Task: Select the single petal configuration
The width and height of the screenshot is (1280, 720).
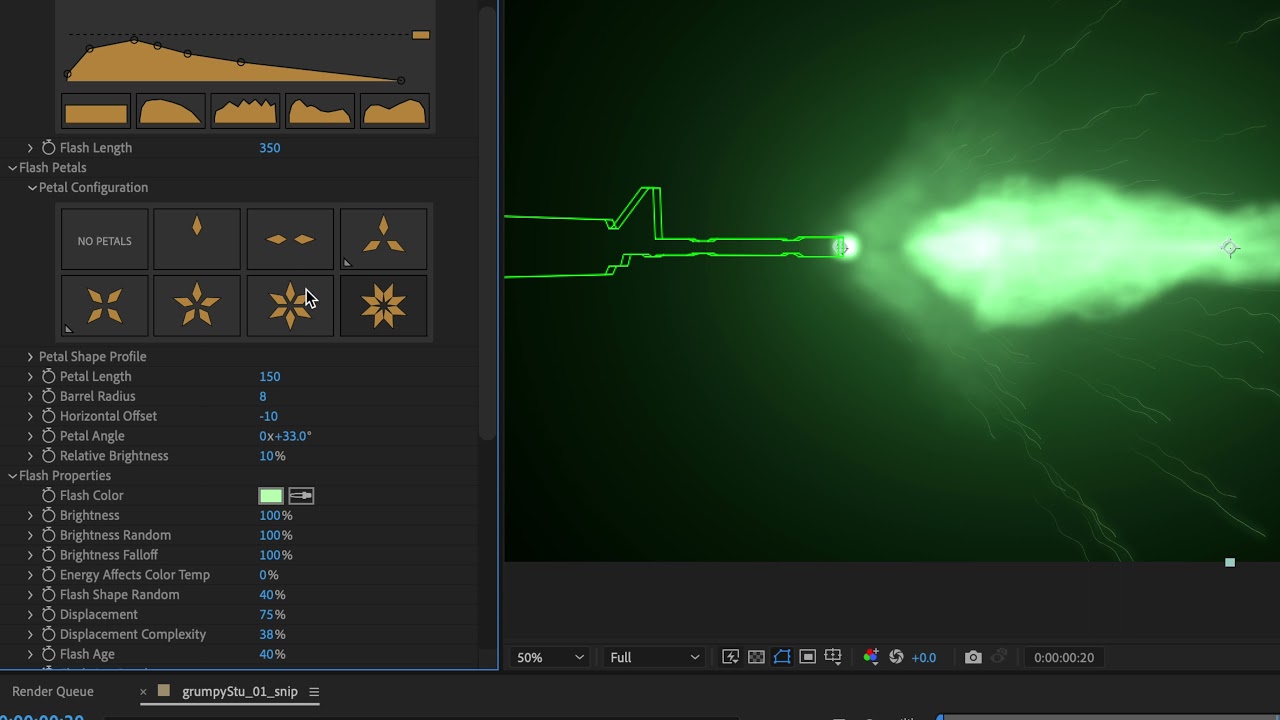Action: tap(197, 240)
